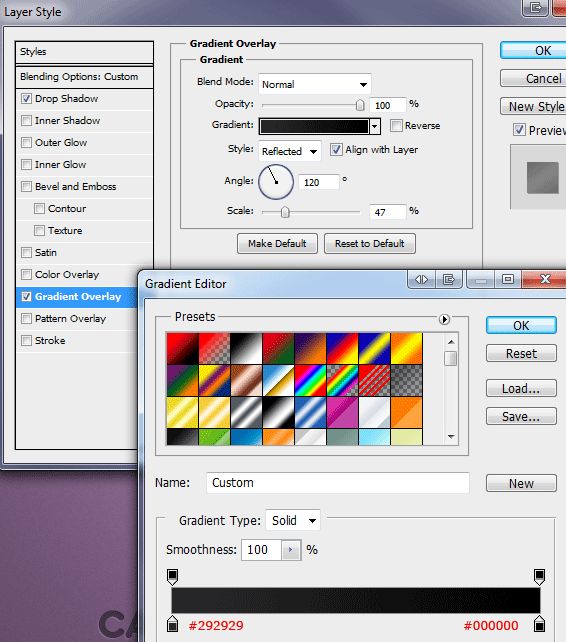Open the Style Reflected dropdown
The width and height of the screenshot is (566, 642).
point(290,151)
